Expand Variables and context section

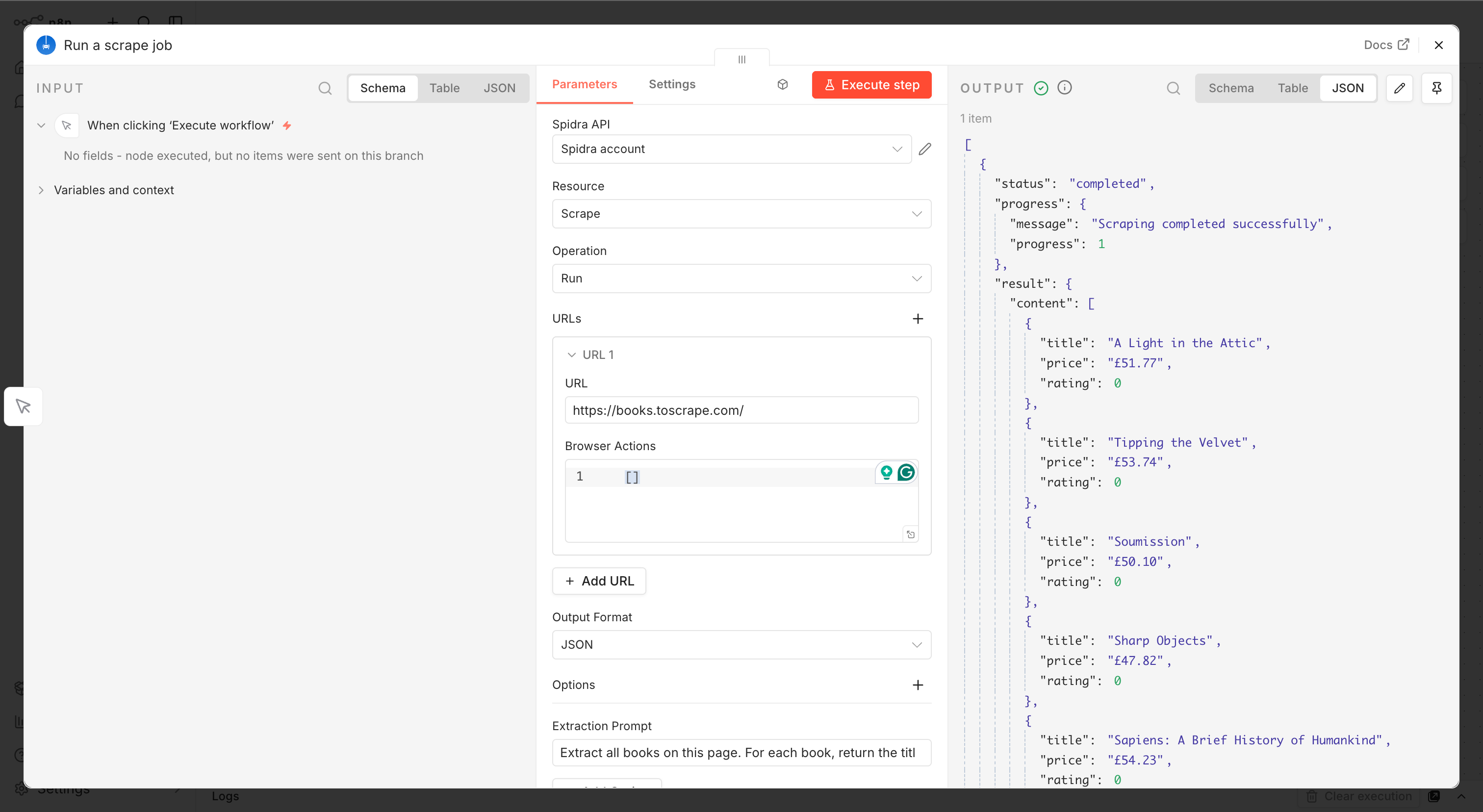(113, 190)
